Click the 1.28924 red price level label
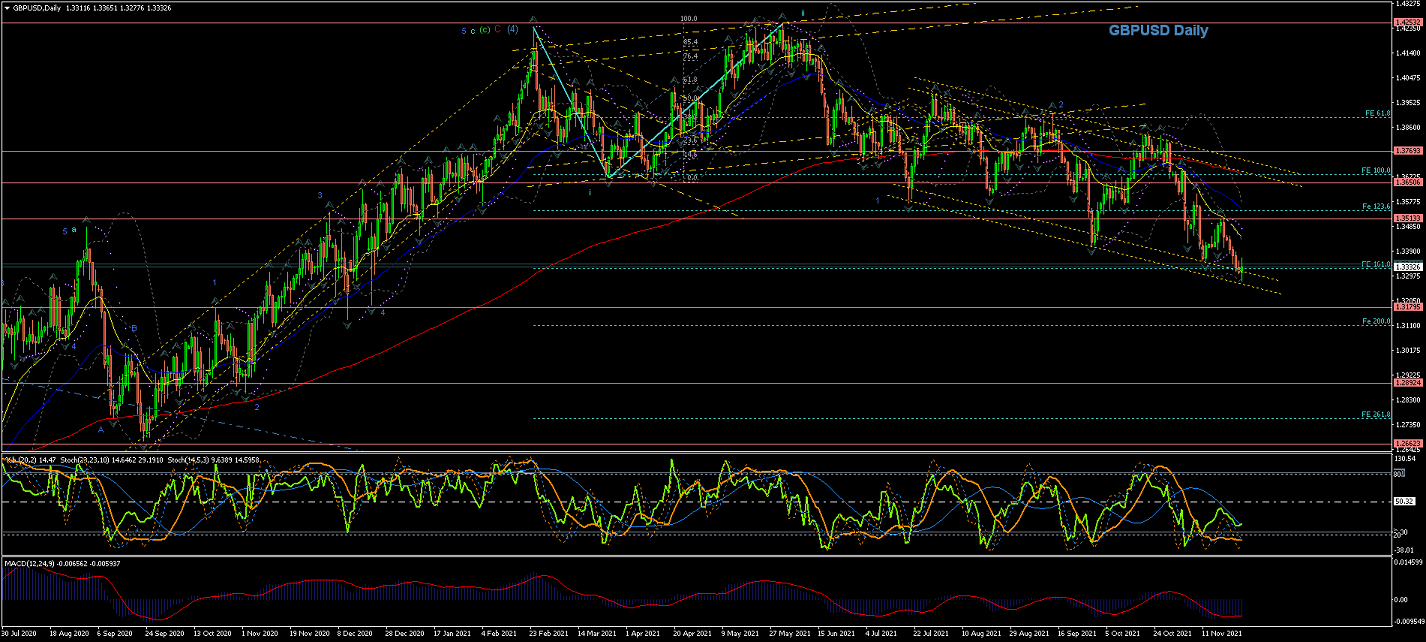Image resolution: width=1426 pixels, height=642 pixels. tap(1408, 383)
